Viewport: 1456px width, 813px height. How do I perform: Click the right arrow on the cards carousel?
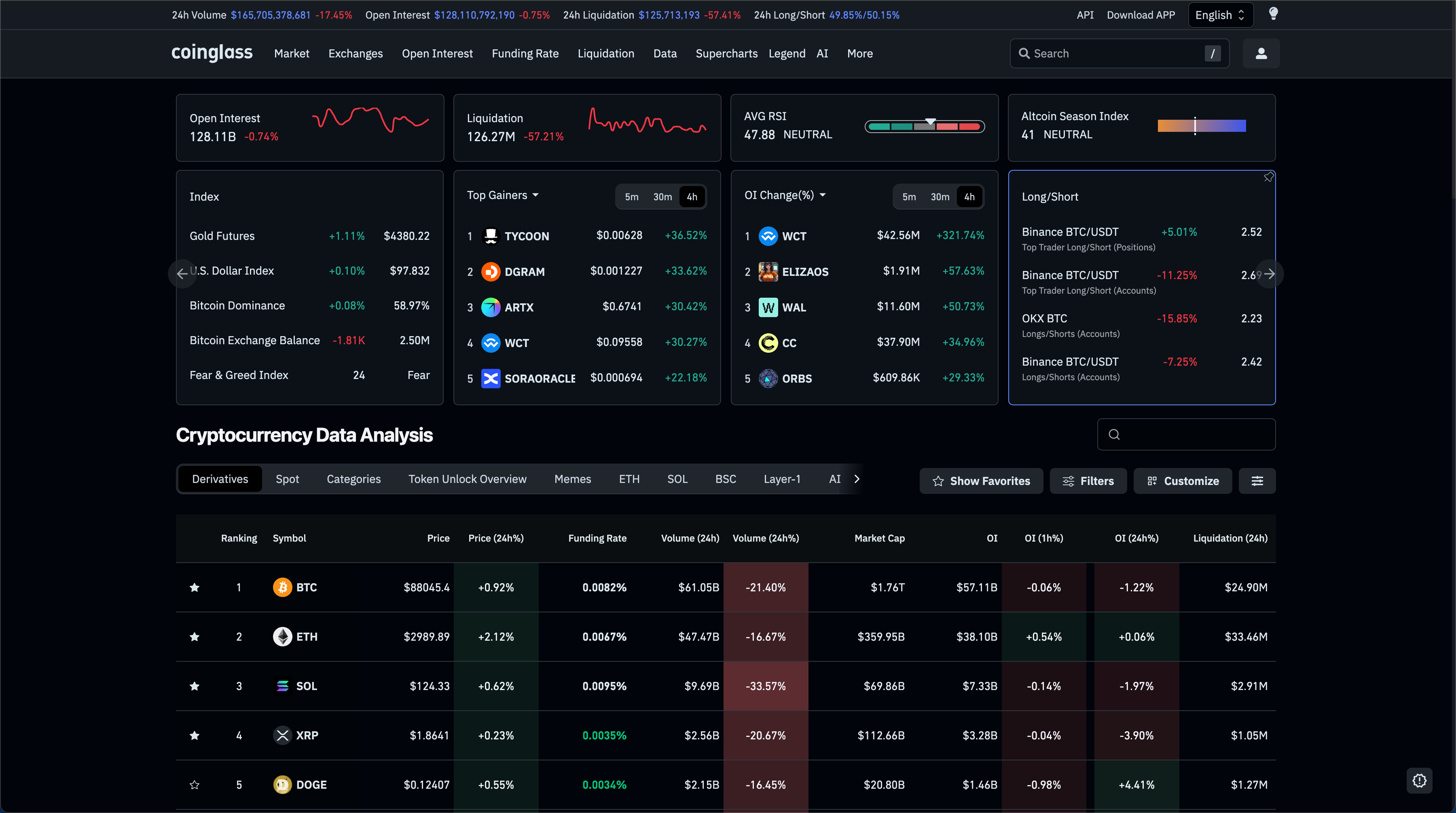1270,274
